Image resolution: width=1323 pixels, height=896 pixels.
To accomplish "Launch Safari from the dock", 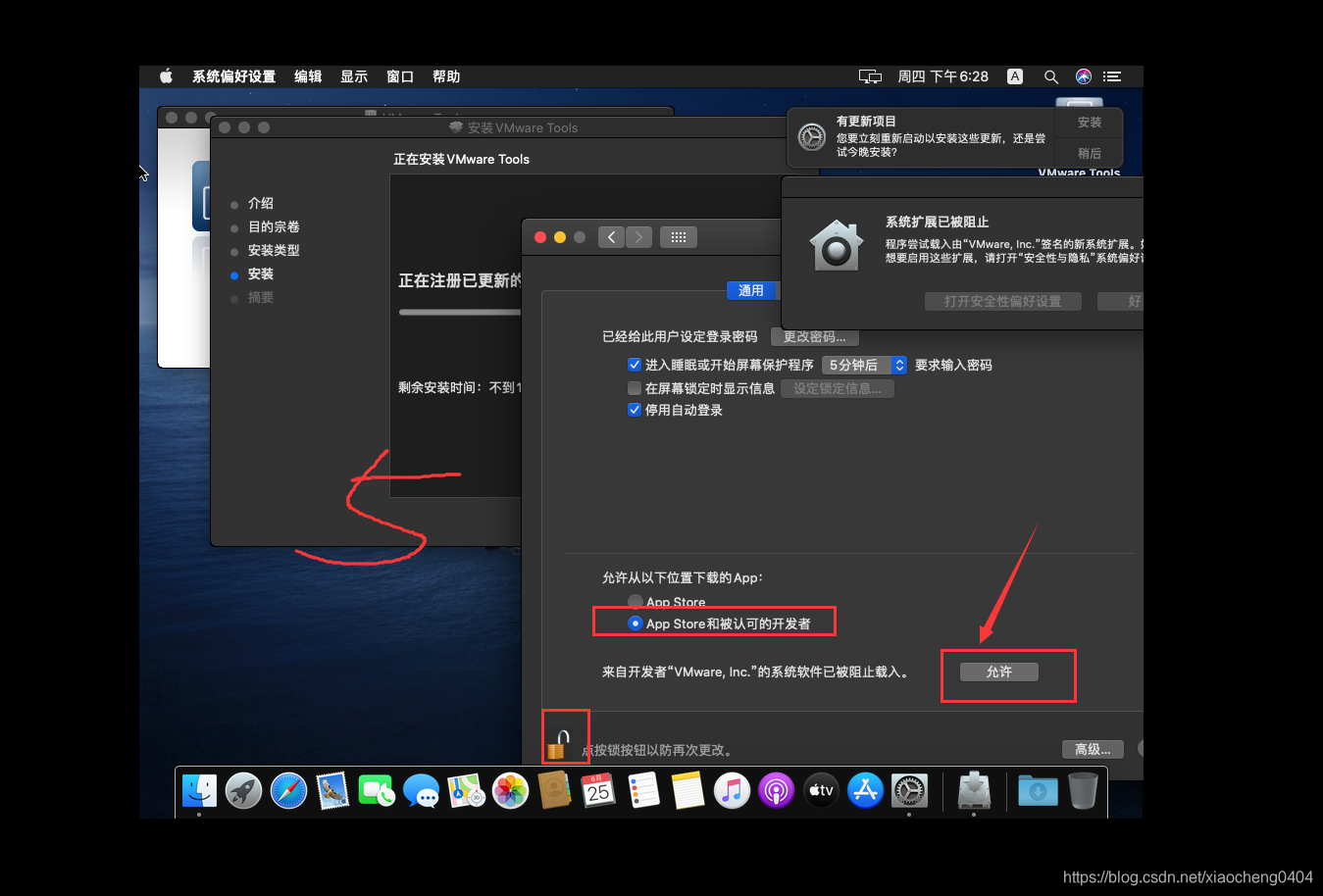I will click(288, 791).
